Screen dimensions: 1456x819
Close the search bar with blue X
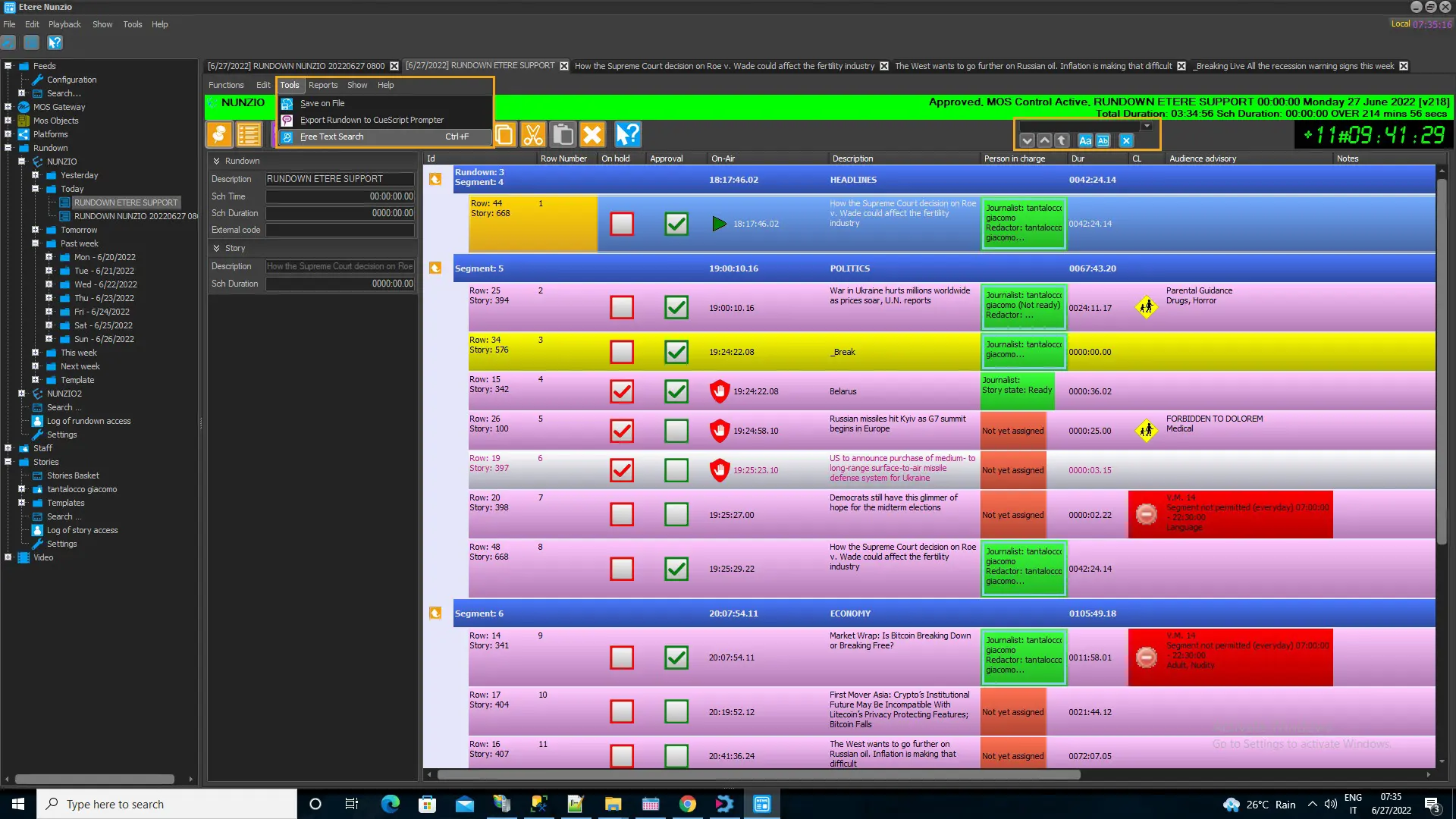pyautogui.click(x=1126, y=140)
